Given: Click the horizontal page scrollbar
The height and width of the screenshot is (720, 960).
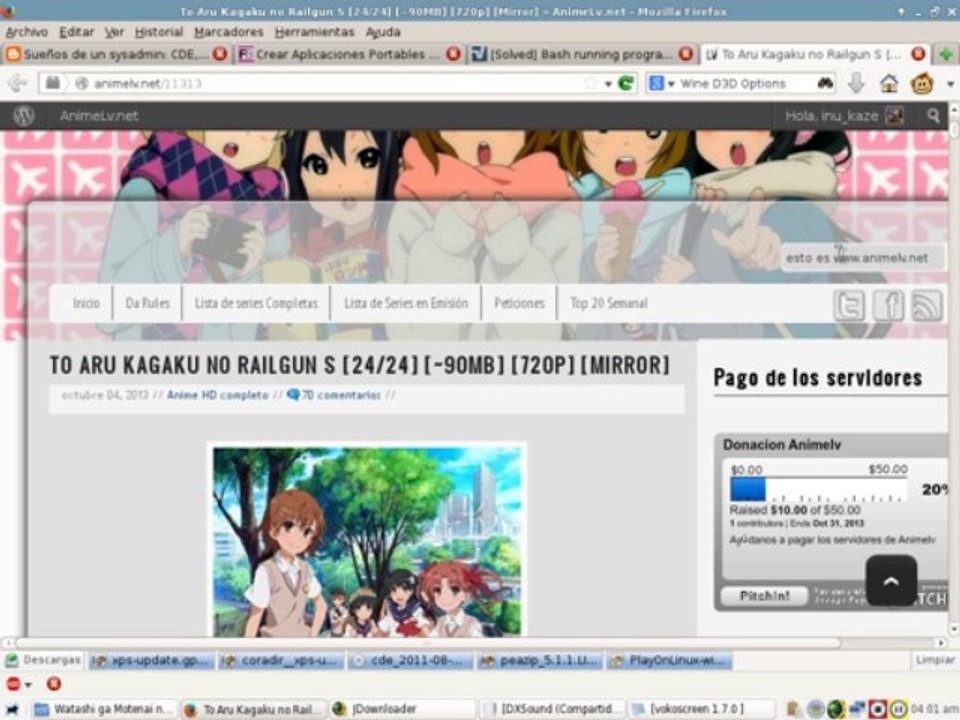Looking at the screenshot, I should pos(429,643).
